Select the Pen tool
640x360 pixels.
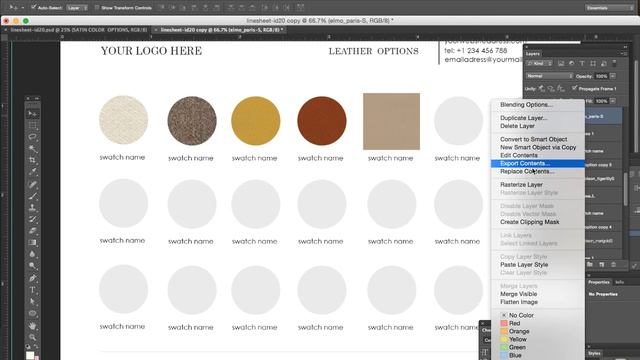33,278
